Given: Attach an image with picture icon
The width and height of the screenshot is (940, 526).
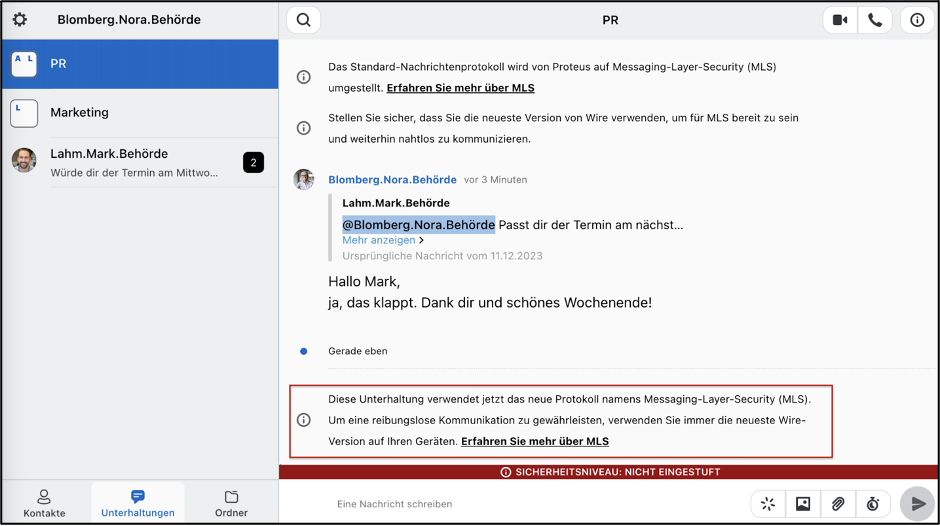Looking at the screenshot, I should click(803, 504).
